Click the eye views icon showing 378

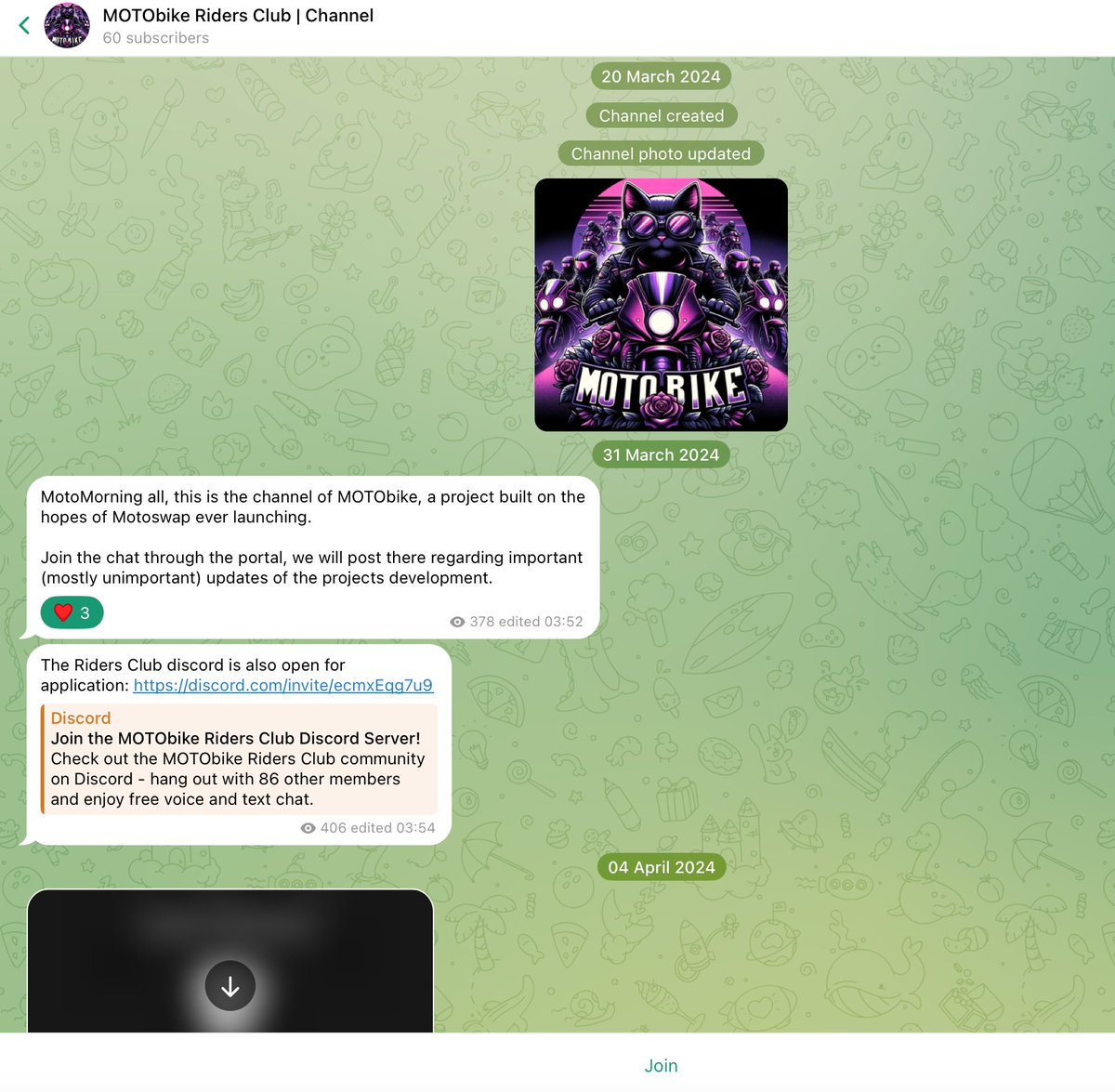[x=457, y=622]
